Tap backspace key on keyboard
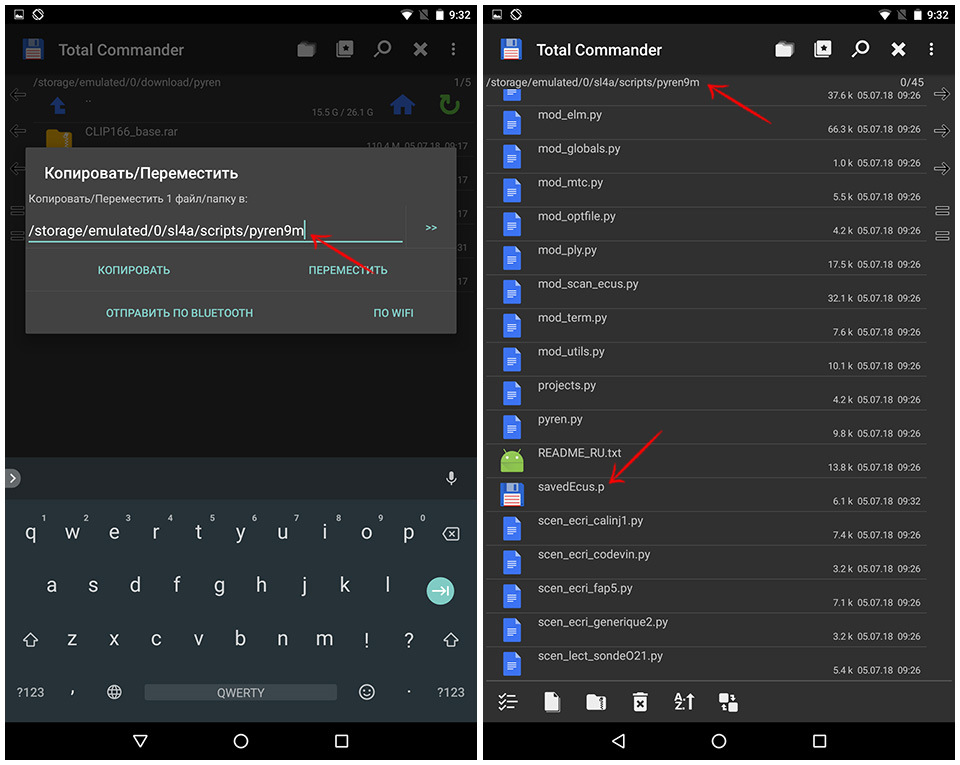Image resolution: width=960 pixels, height=765 pixels. 451,534
